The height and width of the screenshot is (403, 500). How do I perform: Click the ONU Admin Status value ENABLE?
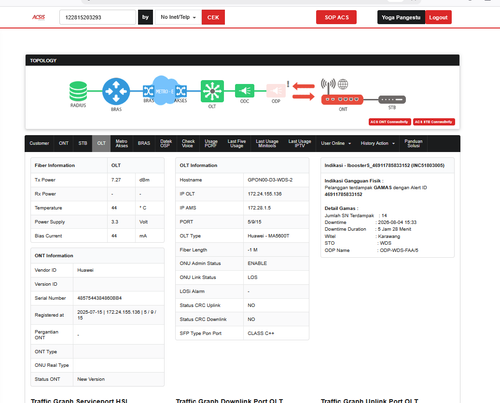257,263
